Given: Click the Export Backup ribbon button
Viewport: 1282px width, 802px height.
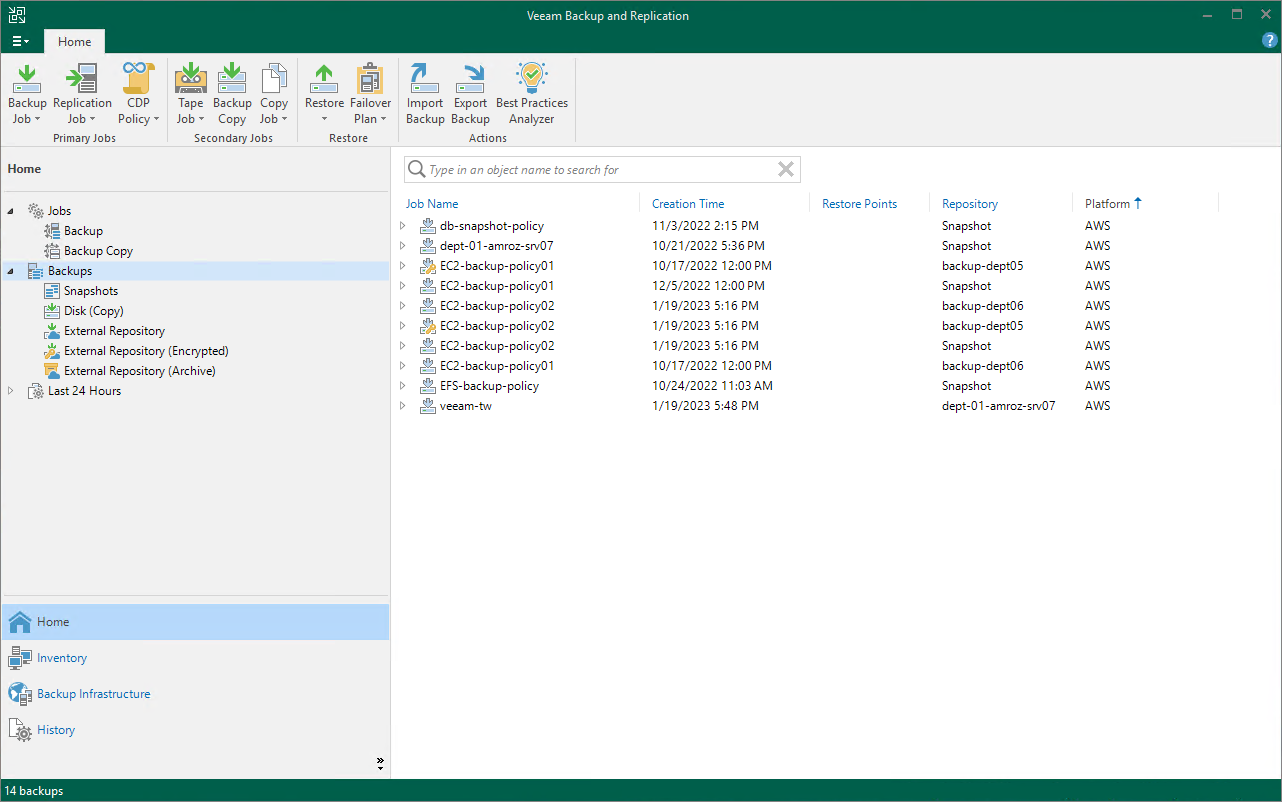Looking at the screenshot, I should (470, 94).
